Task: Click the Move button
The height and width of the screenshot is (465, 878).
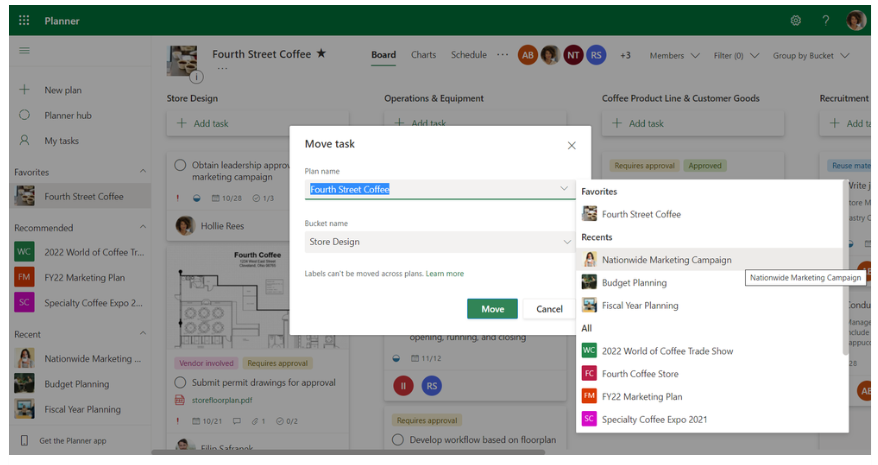Action: [492, 309]
